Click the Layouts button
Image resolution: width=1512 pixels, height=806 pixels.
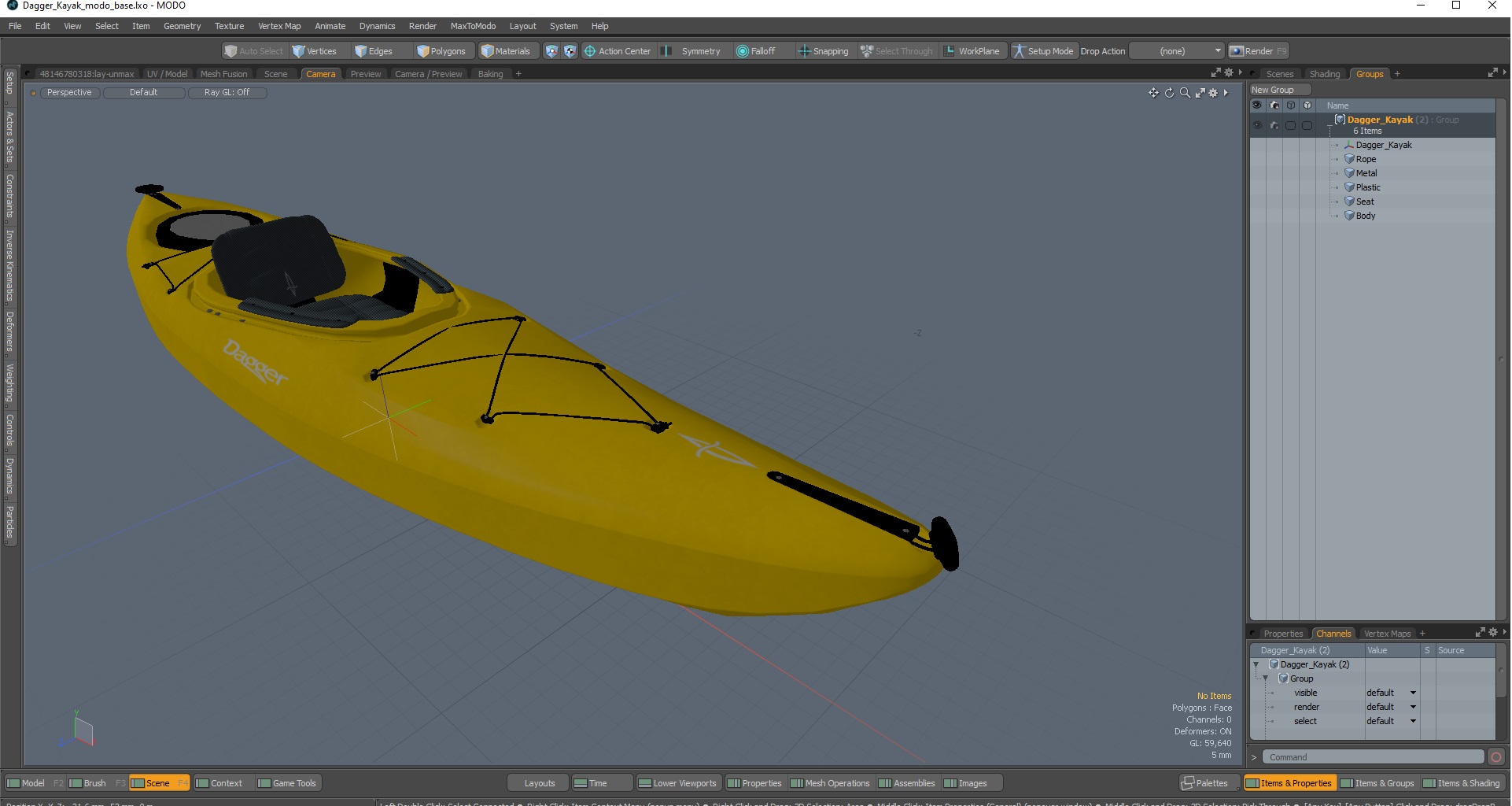click(539, 783)
